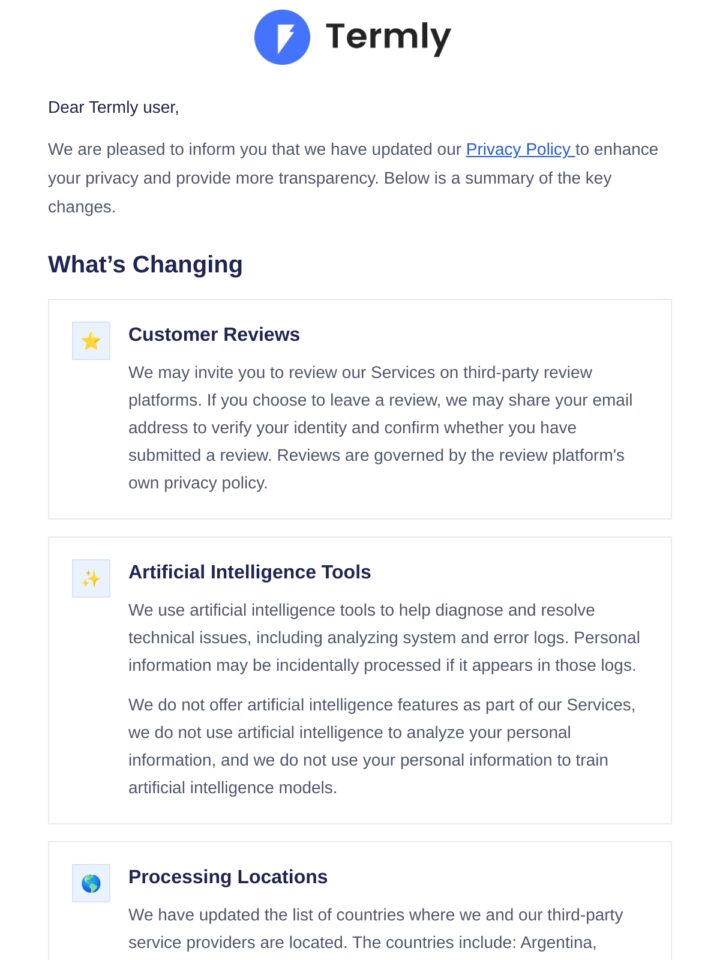Open the Privacy Policy link
720x960 pixels.
520,149
